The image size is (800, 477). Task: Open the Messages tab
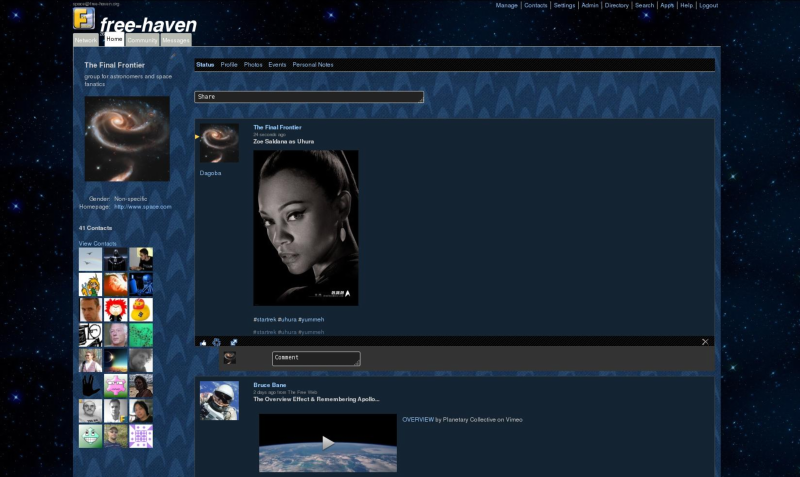176,40
